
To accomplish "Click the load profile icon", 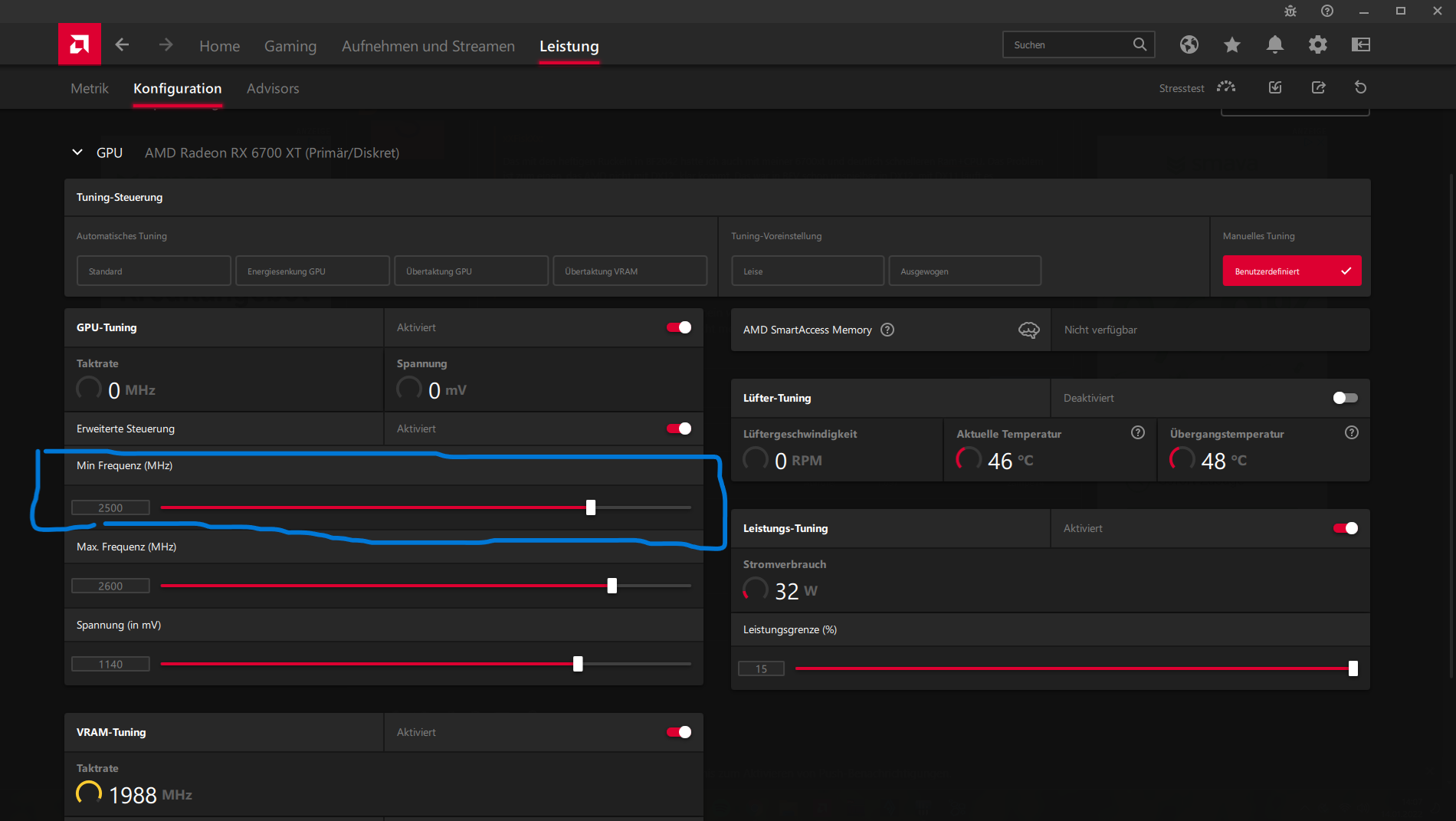I will click(1275, 87).
